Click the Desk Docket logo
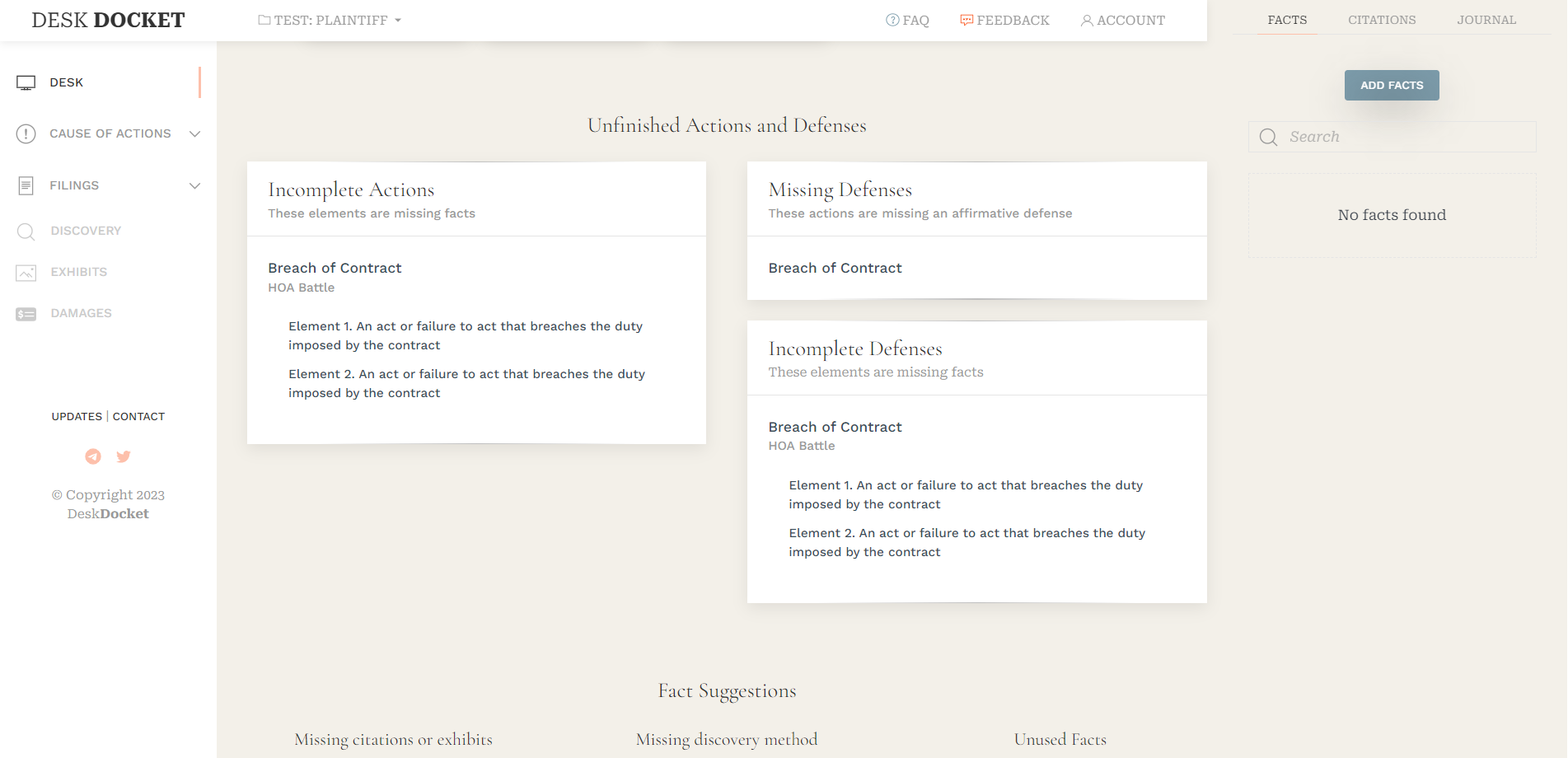1568x758 pixels. point(108,20)
